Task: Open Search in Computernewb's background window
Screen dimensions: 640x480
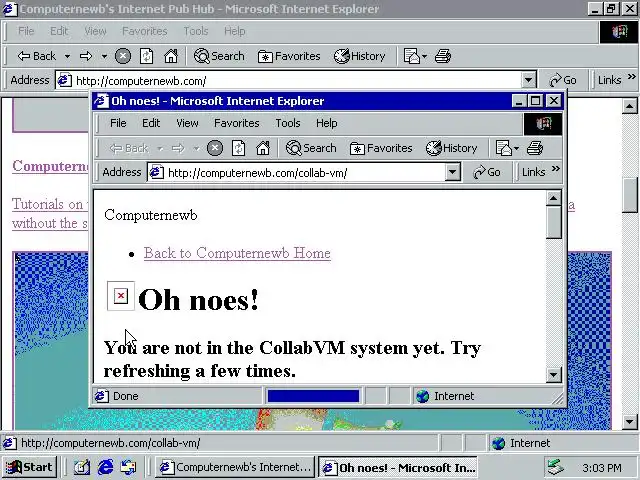Action: (219, 56)
